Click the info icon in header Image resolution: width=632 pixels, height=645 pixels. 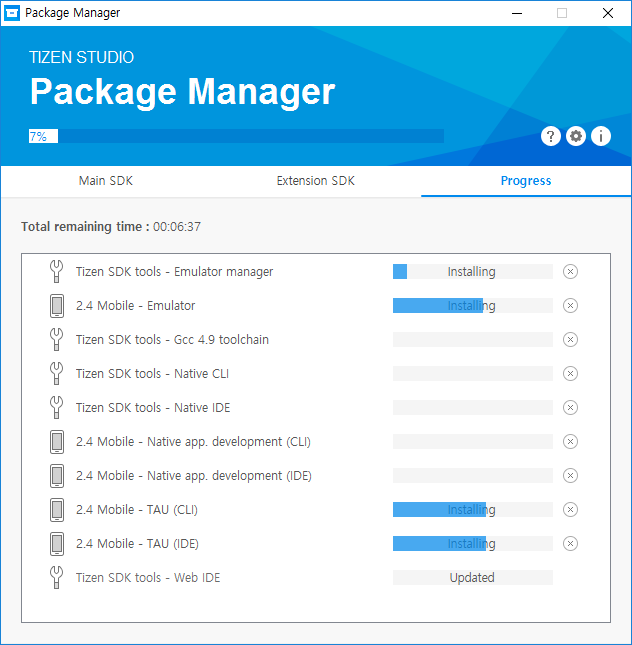click(x=601, y=136)
